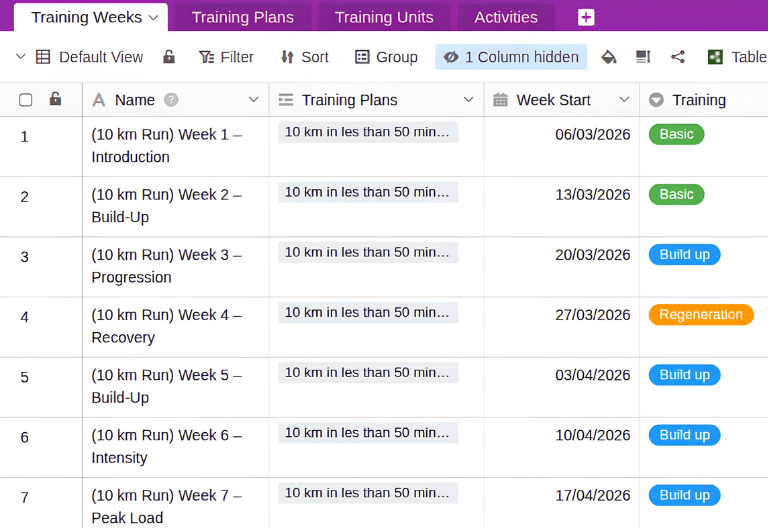This screenshot has height=528, width=768.
Task: Click the Table plugin icon in toolbar
Action: 715,57
